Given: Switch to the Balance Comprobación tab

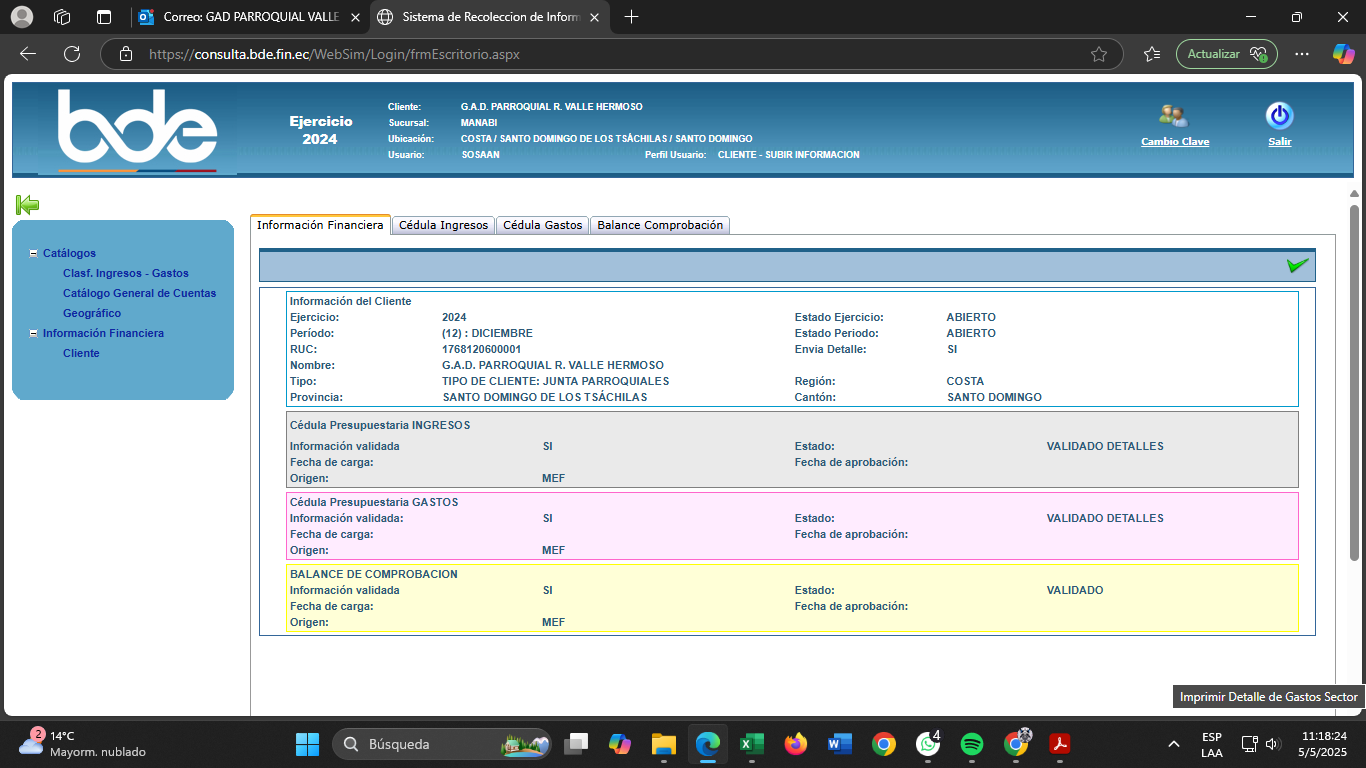Looking at the screenshot, I should pyautogui.click(x=659, y=225).
